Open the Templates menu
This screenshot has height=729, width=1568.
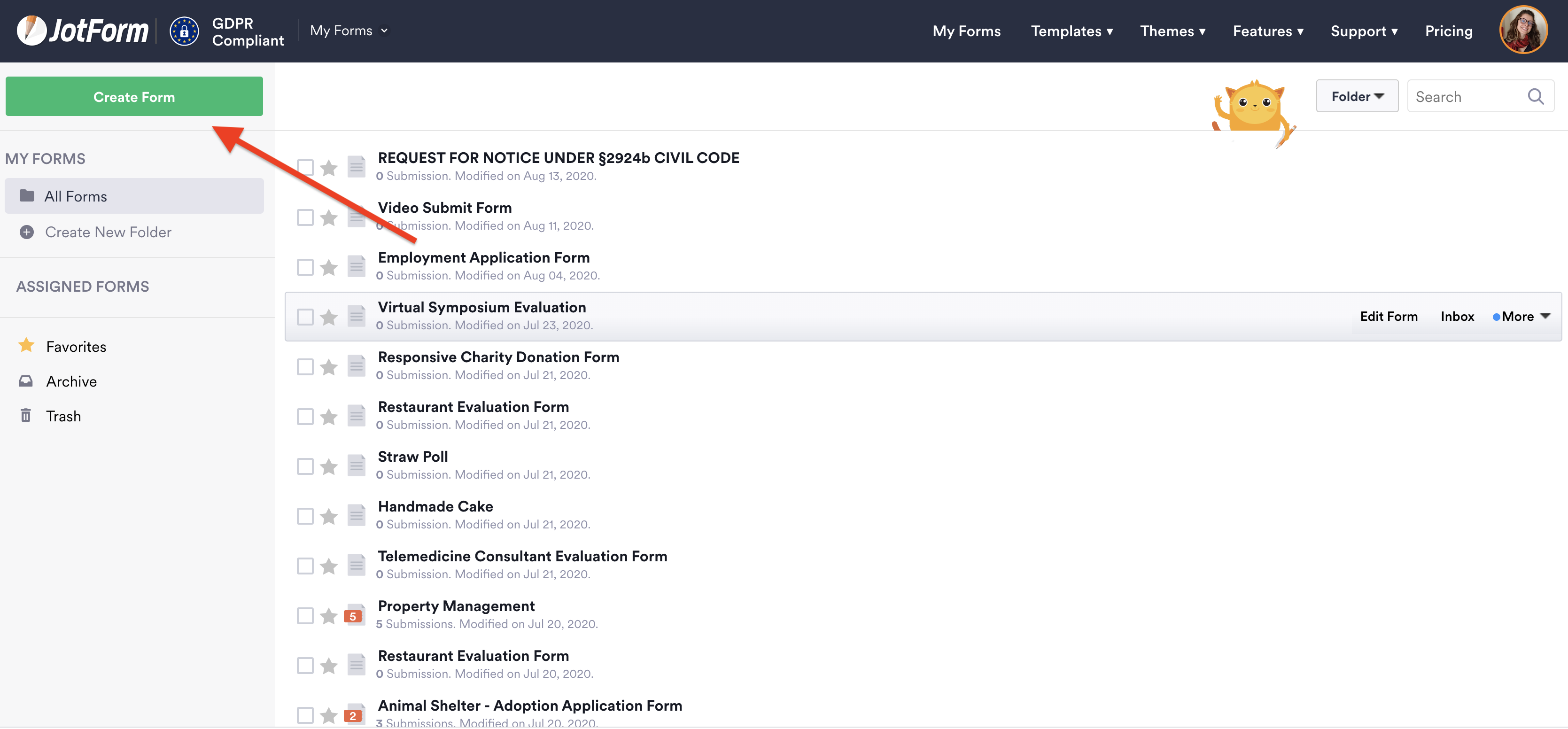click(1071, 31)
